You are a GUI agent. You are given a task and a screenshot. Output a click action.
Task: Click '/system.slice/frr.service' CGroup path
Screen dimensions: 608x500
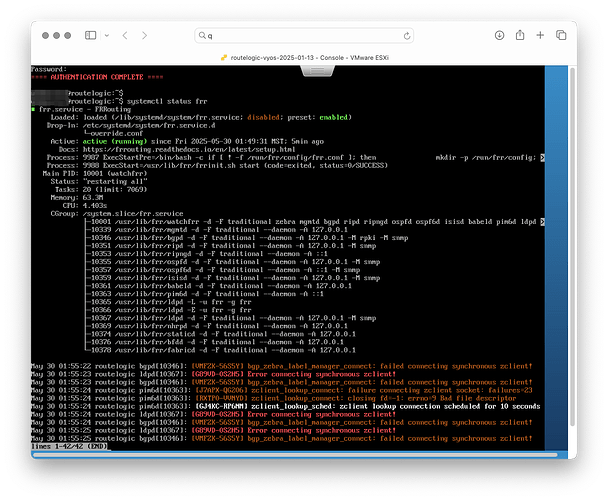pos(133,214)
